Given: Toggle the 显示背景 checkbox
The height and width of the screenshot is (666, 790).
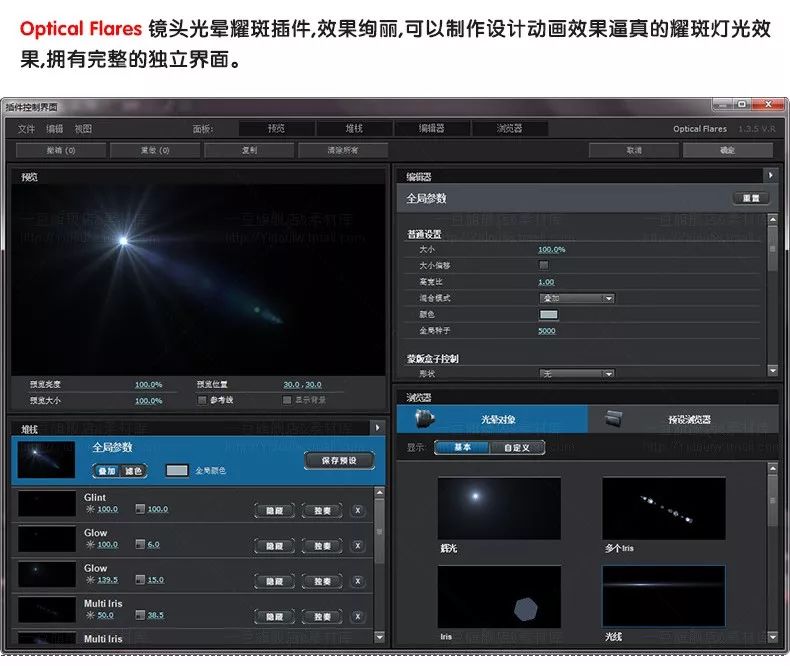Looking at the screenshot, I should (x=285, y=400).
